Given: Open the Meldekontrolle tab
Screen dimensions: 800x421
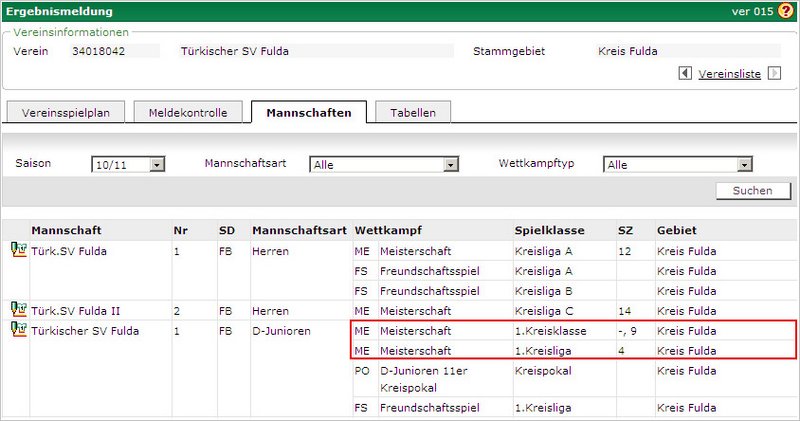Looking at the screenshot, I should [x=188, y=112].
